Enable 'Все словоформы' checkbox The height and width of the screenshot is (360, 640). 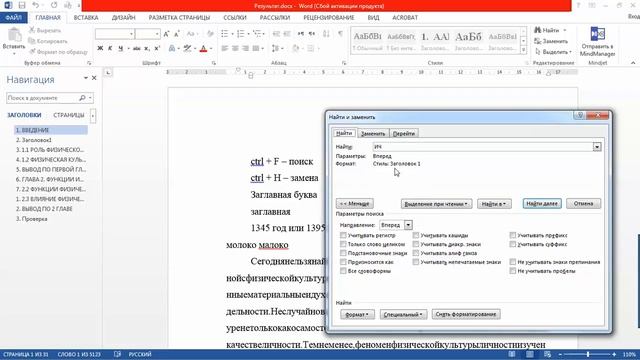tap(343, 271)
